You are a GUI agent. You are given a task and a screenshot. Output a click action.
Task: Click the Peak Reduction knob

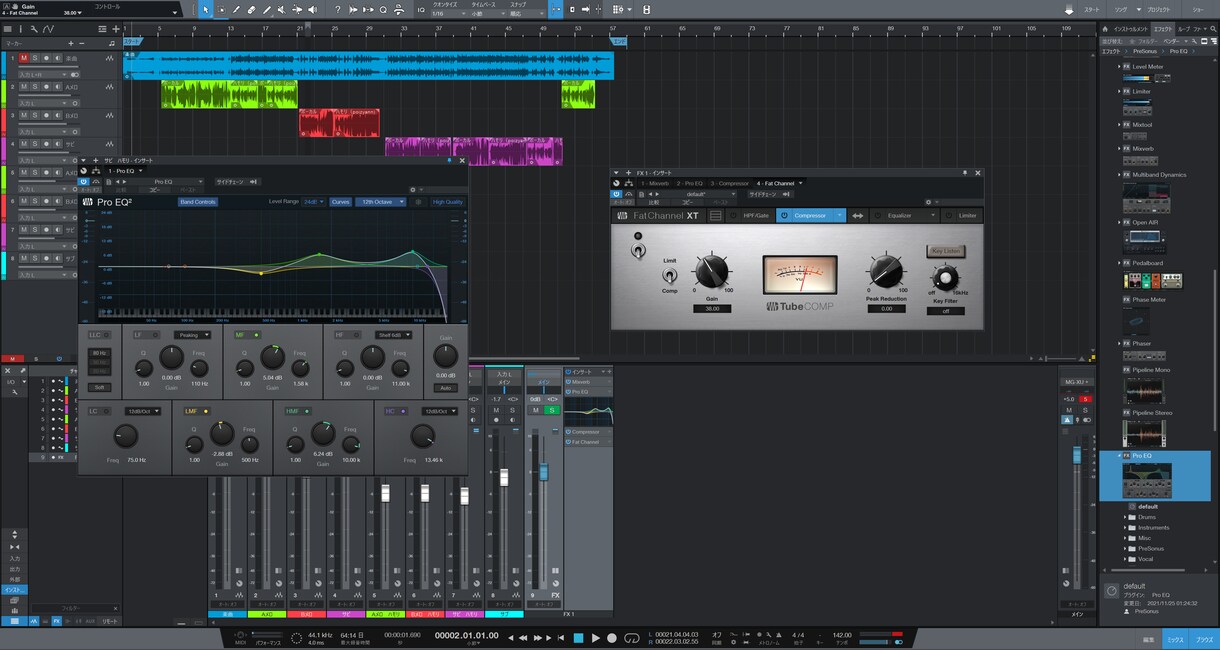(885, 270)
